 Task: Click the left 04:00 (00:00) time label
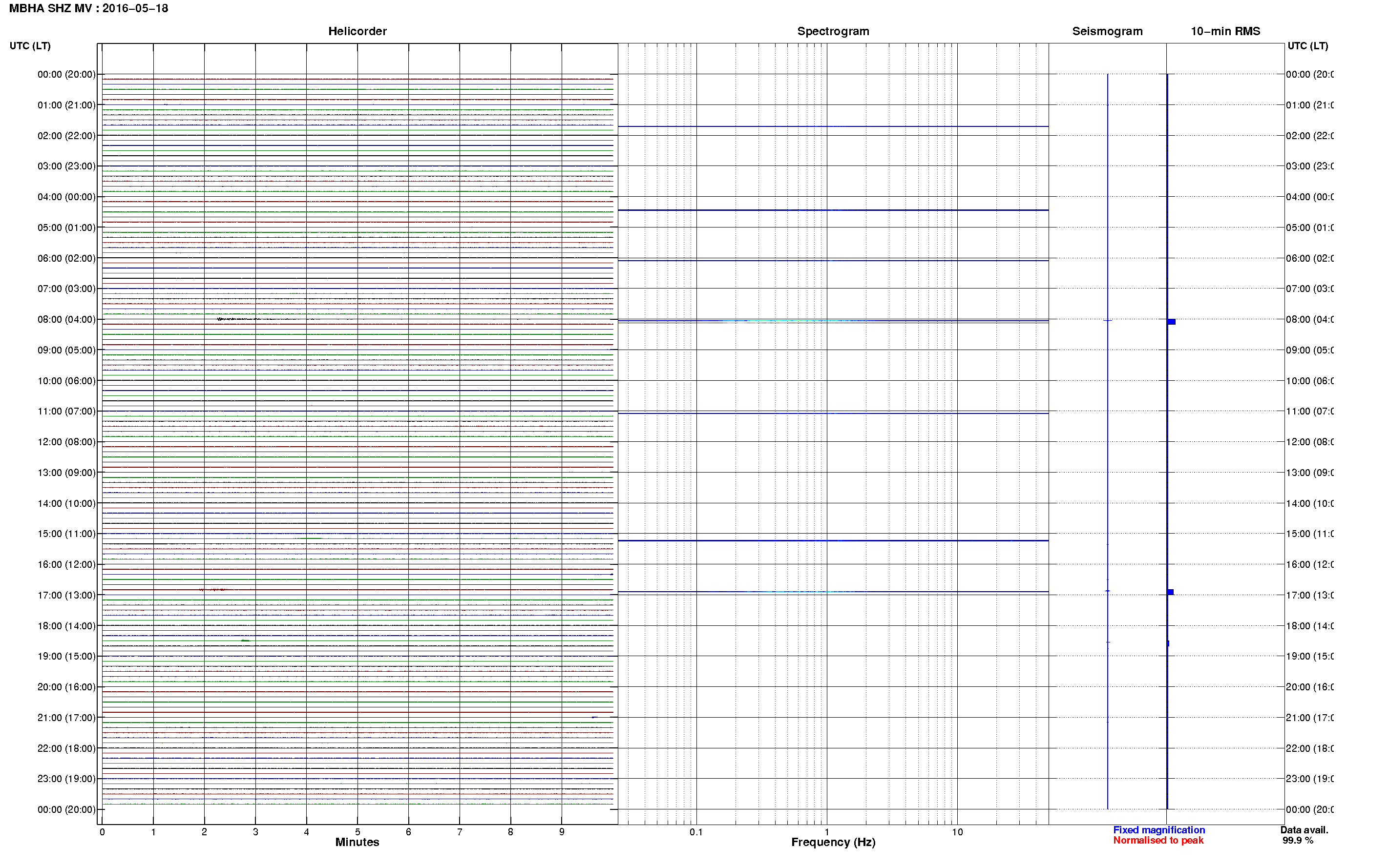click(66, 197)
